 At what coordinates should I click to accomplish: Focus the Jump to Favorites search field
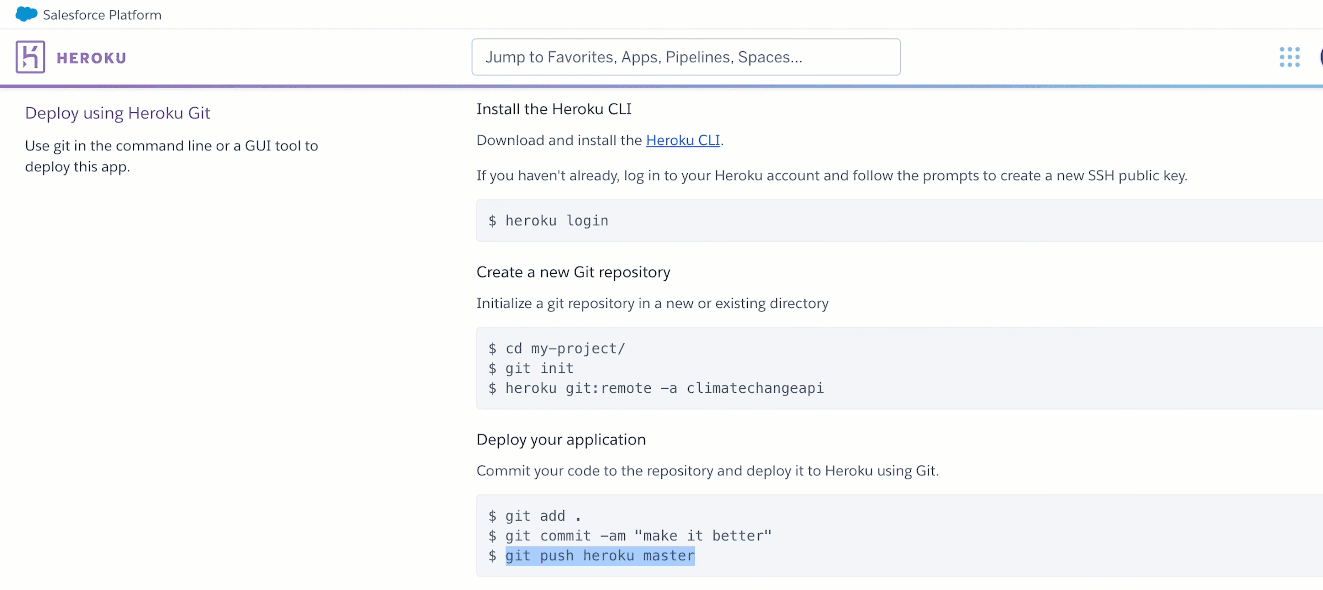click(x=686, y=57)
